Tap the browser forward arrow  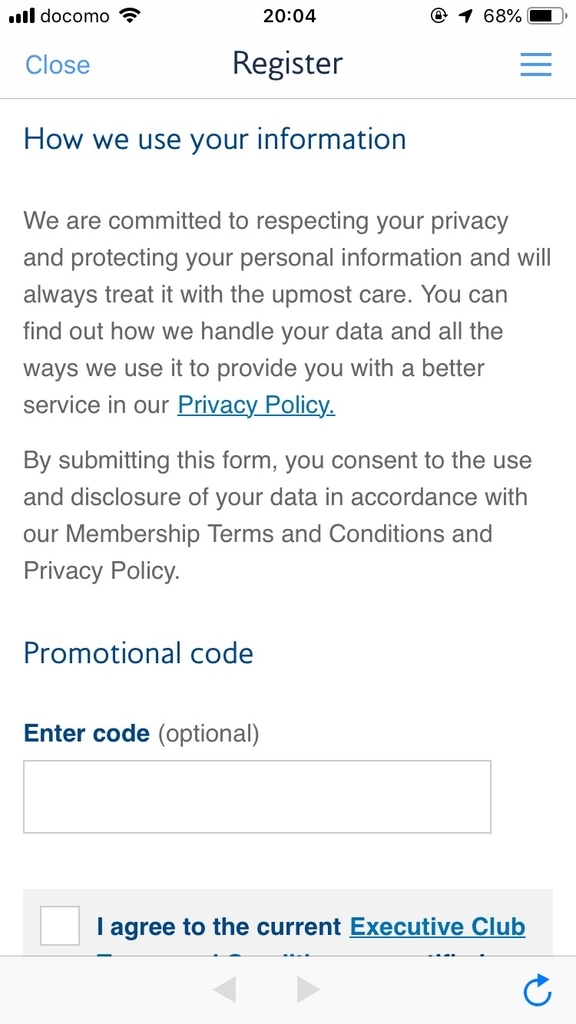pyautogui.click(x=308, y=989)
